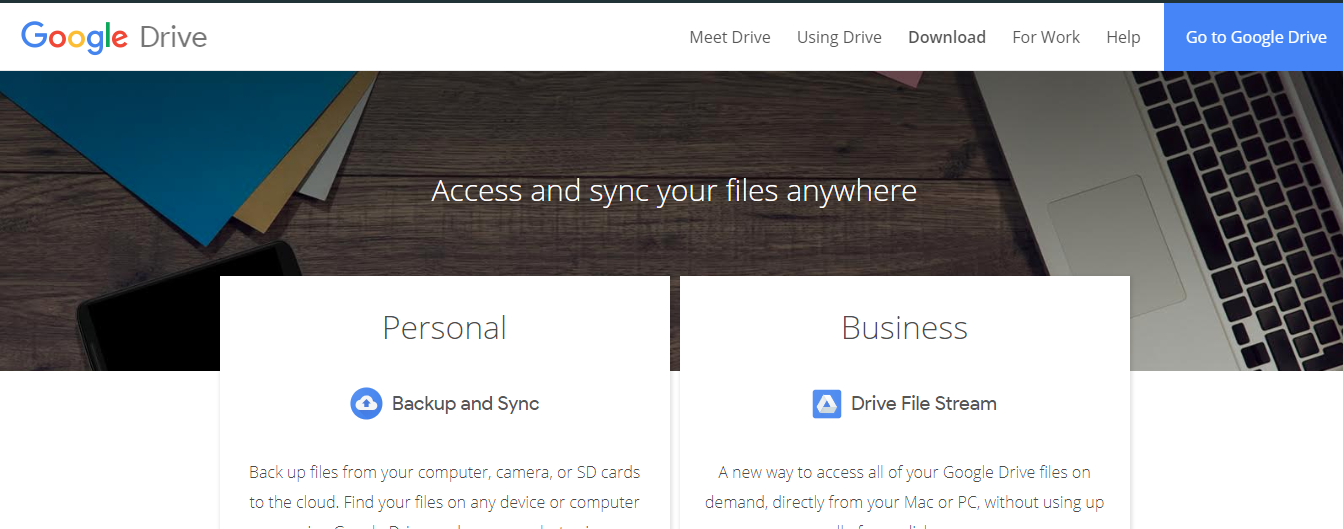Select the Download menu item
1343x529 pixels.
(947, 37)
